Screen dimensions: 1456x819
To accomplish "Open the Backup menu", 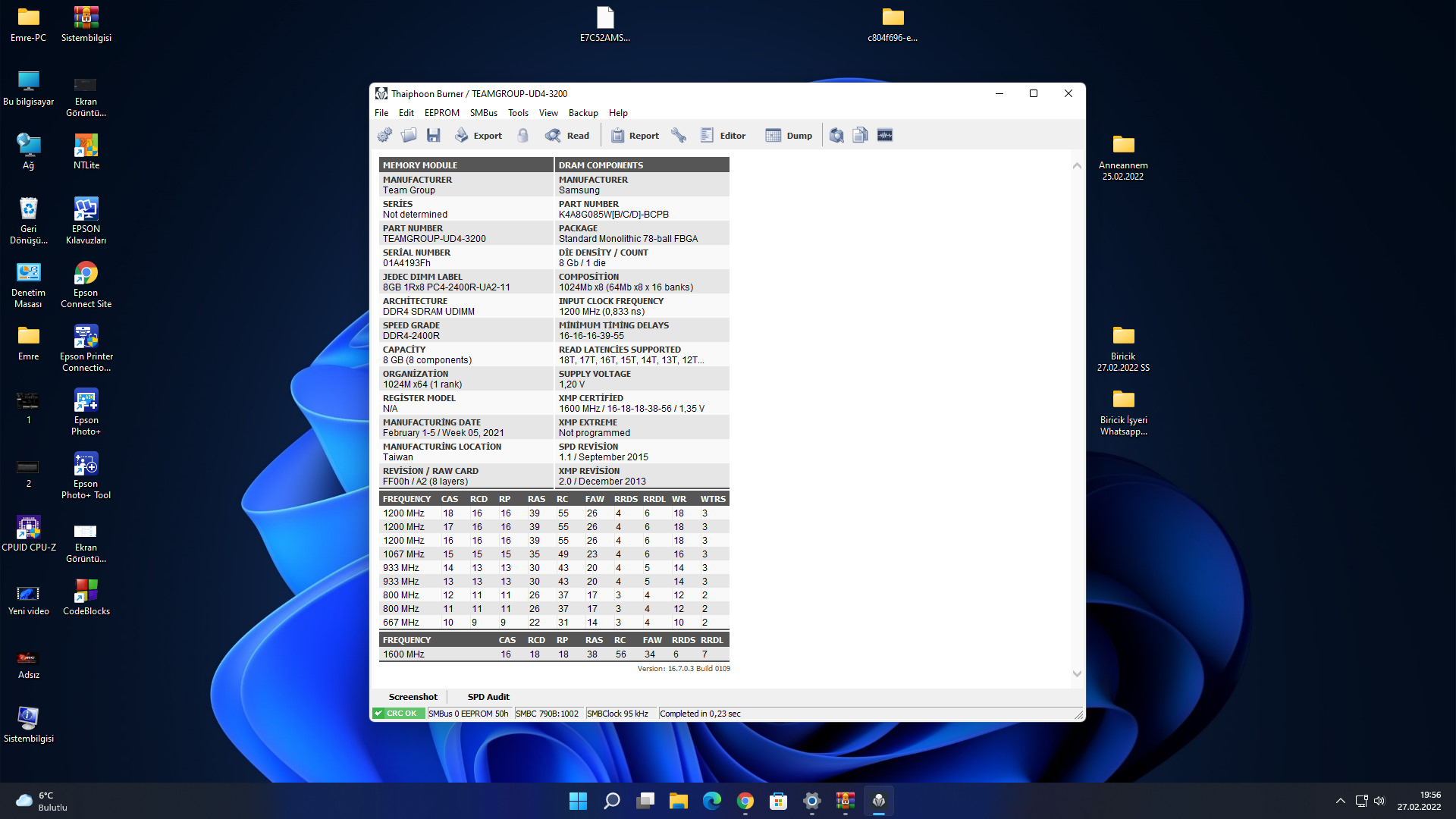I will click(x=583, y=113).
